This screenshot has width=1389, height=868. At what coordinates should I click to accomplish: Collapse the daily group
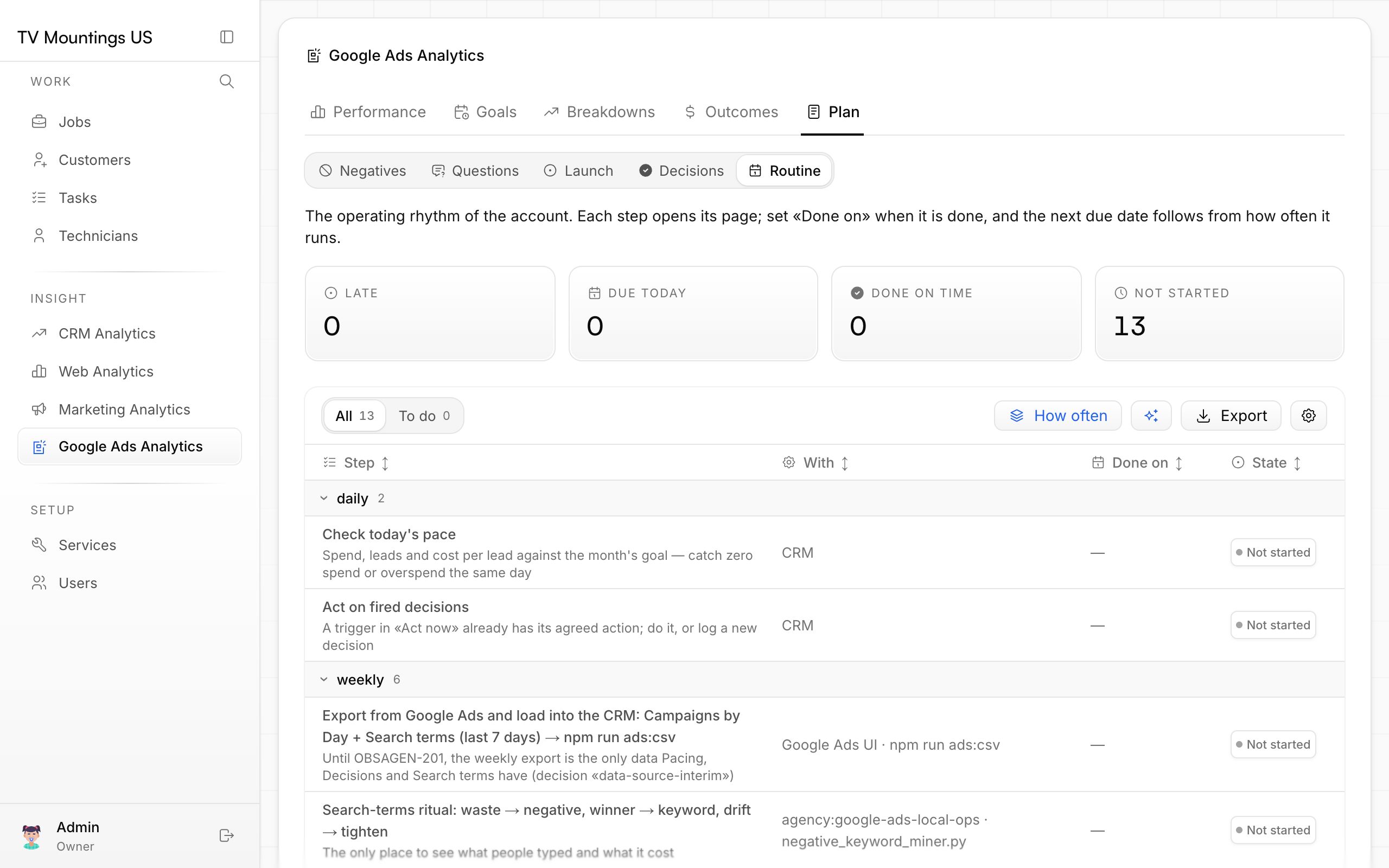pyautogui.click(x=324, y=499)
